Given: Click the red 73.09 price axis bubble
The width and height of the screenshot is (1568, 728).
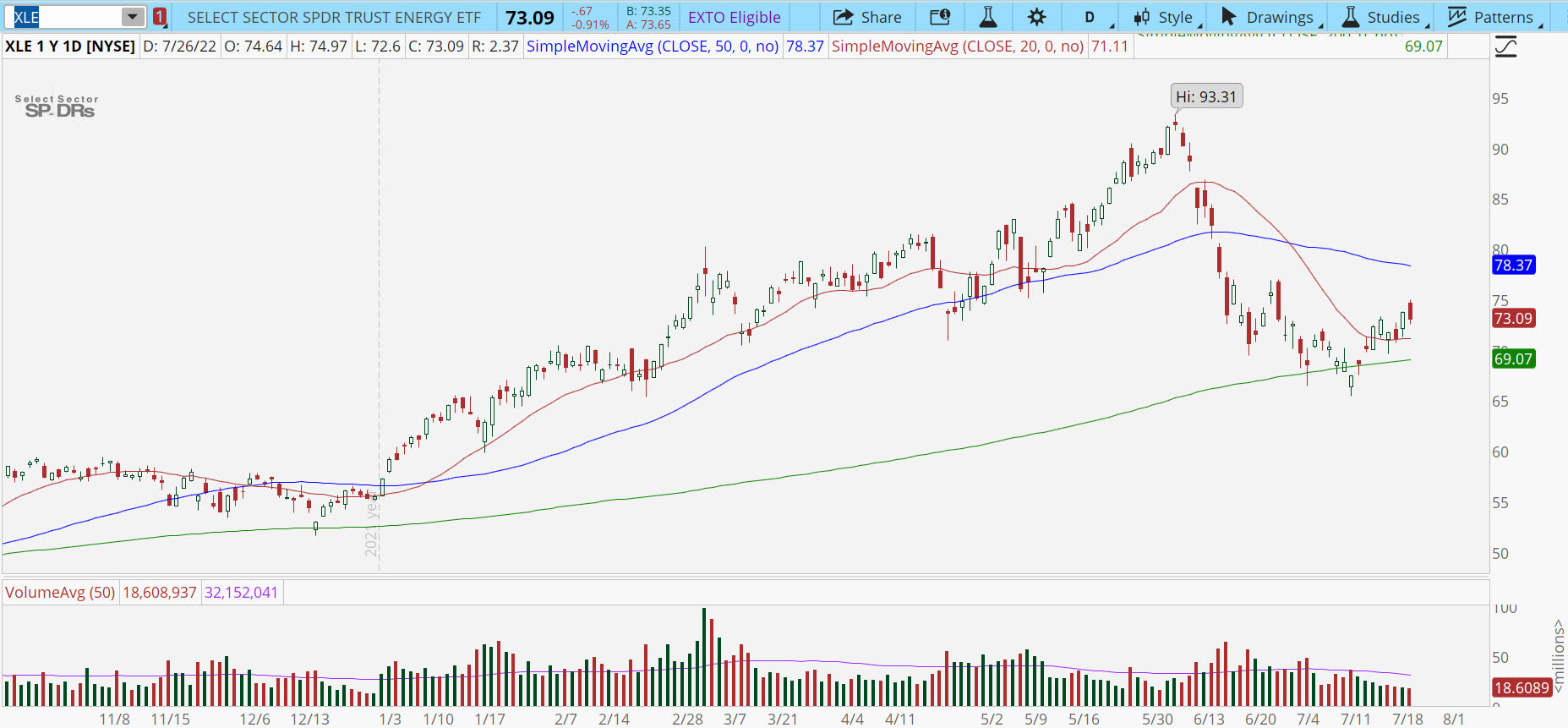Looking at the screenshot, I should [x=1513, y=319].
